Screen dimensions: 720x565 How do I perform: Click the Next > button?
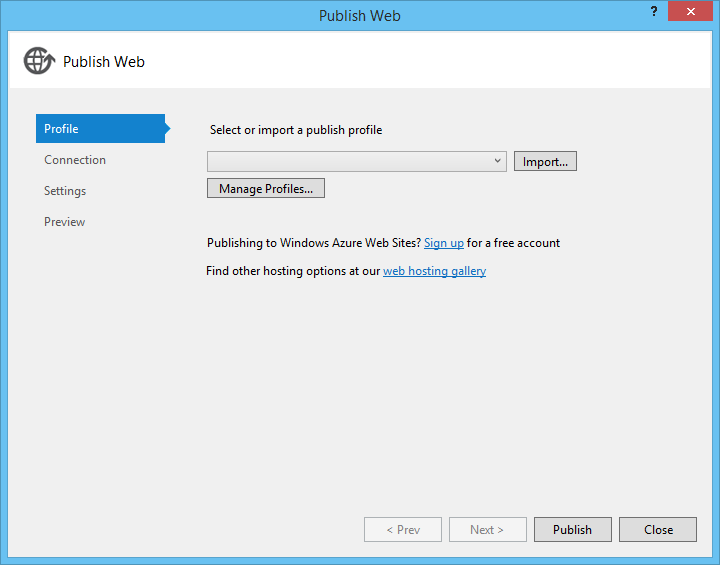(488, 530)
